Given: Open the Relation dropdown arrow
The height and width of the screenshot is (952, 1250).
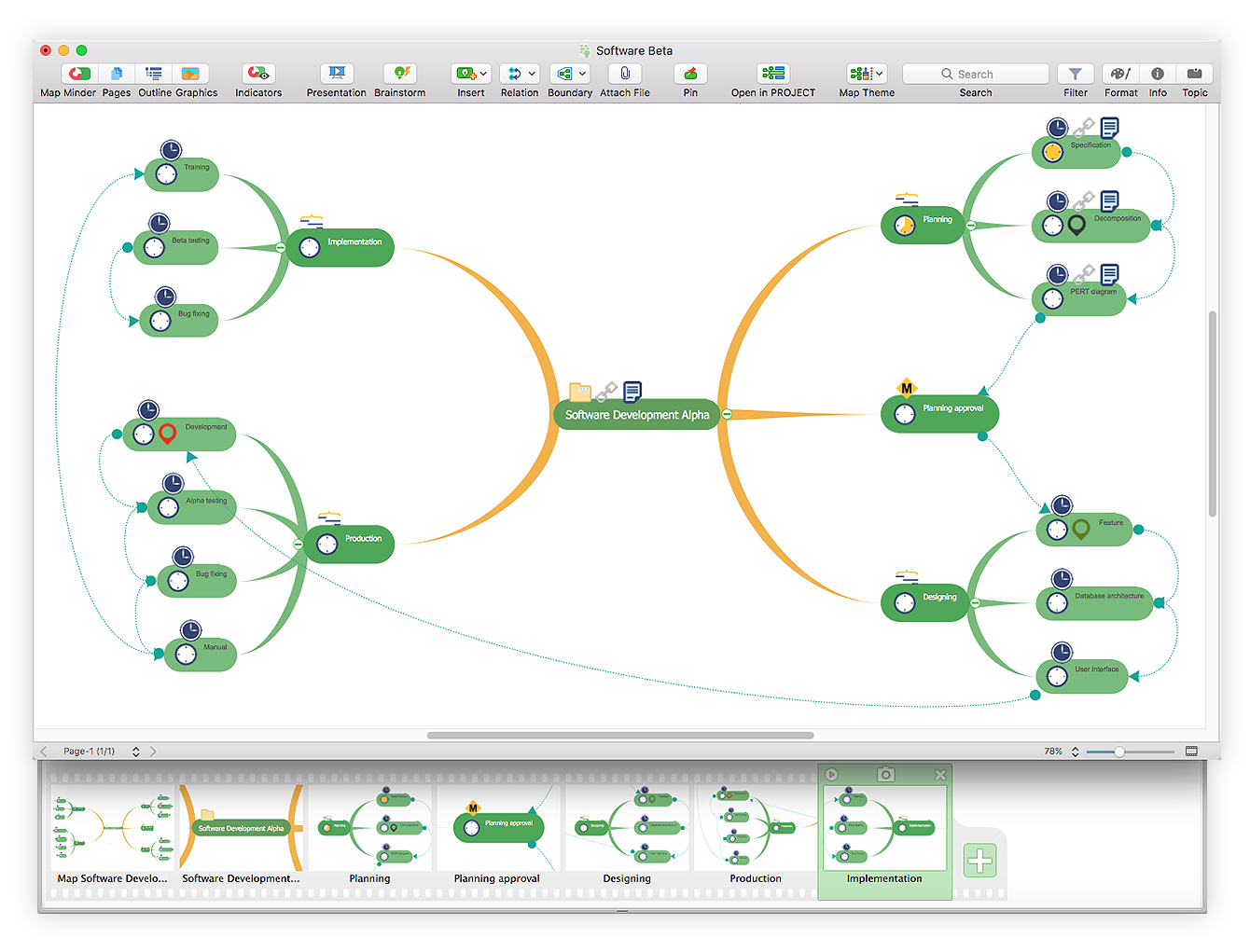Looking at the screenshot, I should [532, 74].
